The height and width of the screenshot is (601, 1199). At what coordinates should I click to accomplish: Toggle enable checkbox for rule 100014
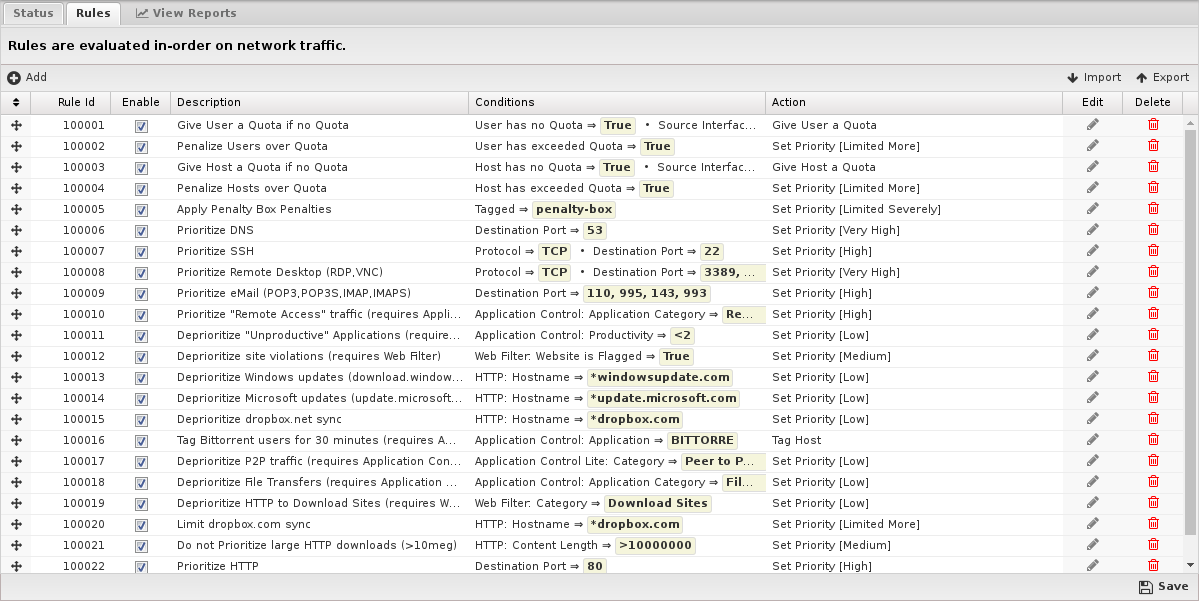[x=141, y=399]
